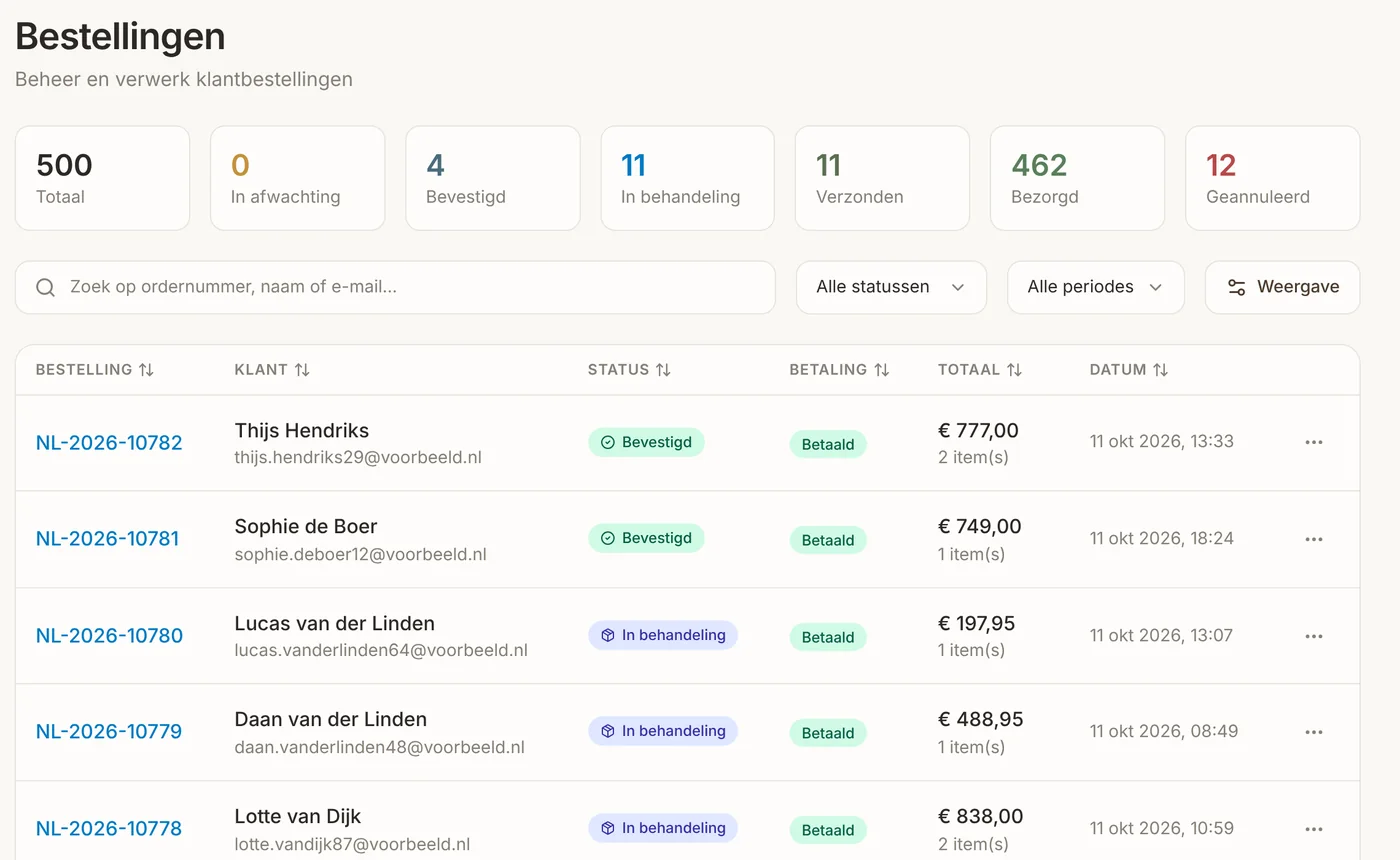Click total amount € 749,00
The height and width of the screenshot is (860, 1400).
click(x=980, y=527)
